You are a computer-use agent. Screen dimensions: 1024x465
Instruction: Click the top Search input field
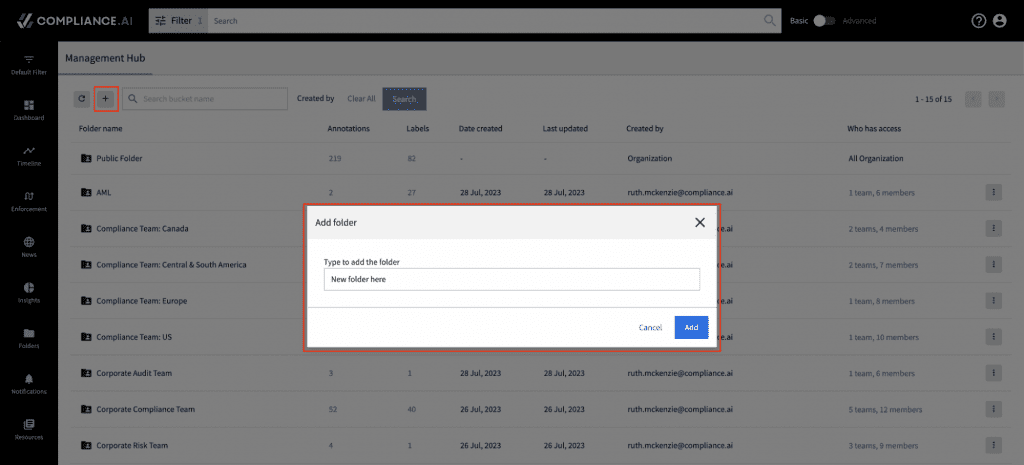[x=485, y=21]
